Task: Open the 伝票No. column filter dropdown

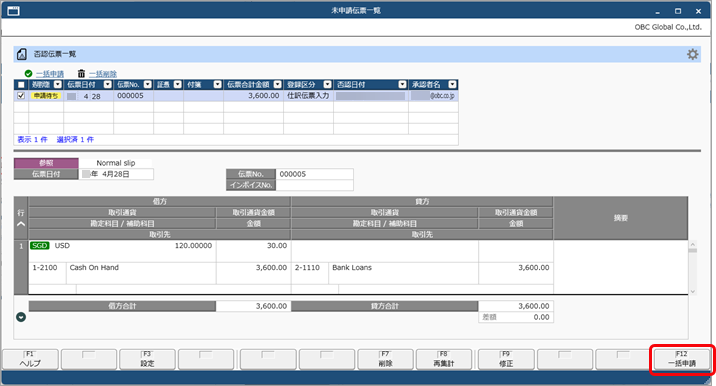Action: (147, 85)
